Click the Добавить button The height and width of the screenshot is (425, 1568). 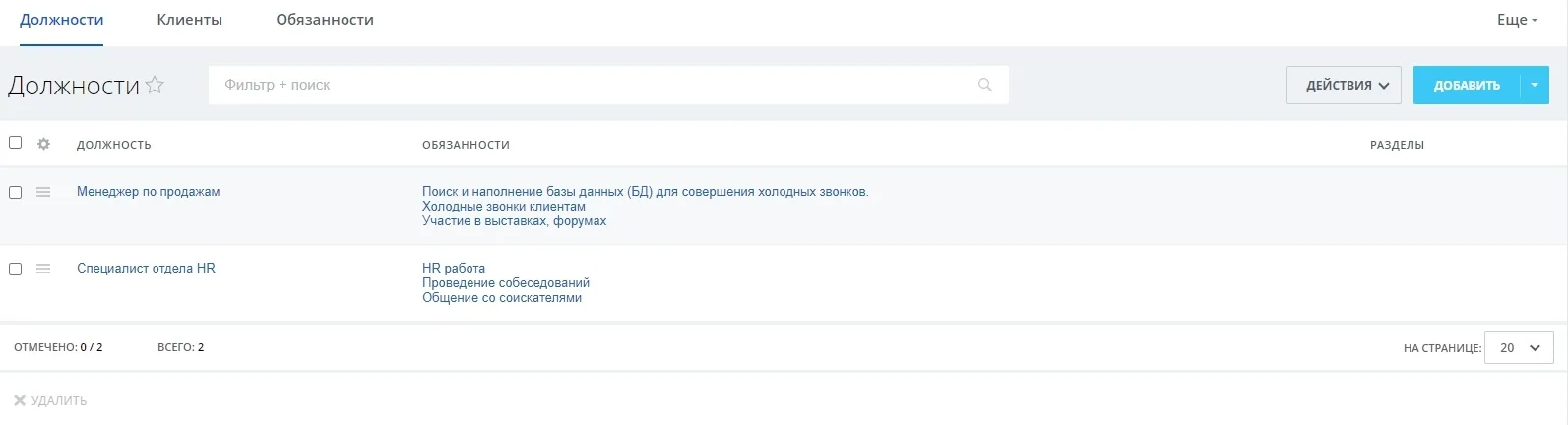[1467, 85]
